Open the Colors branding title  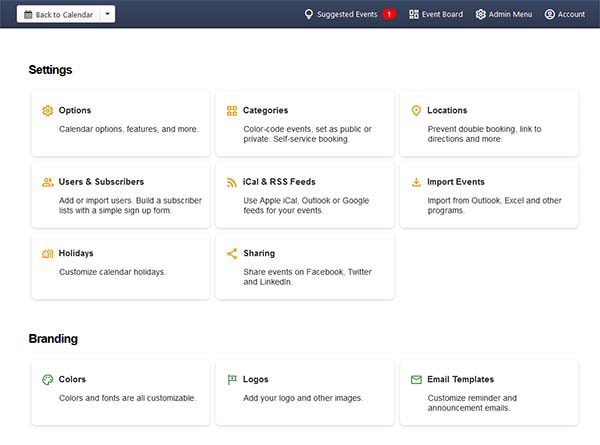(72, 379)
